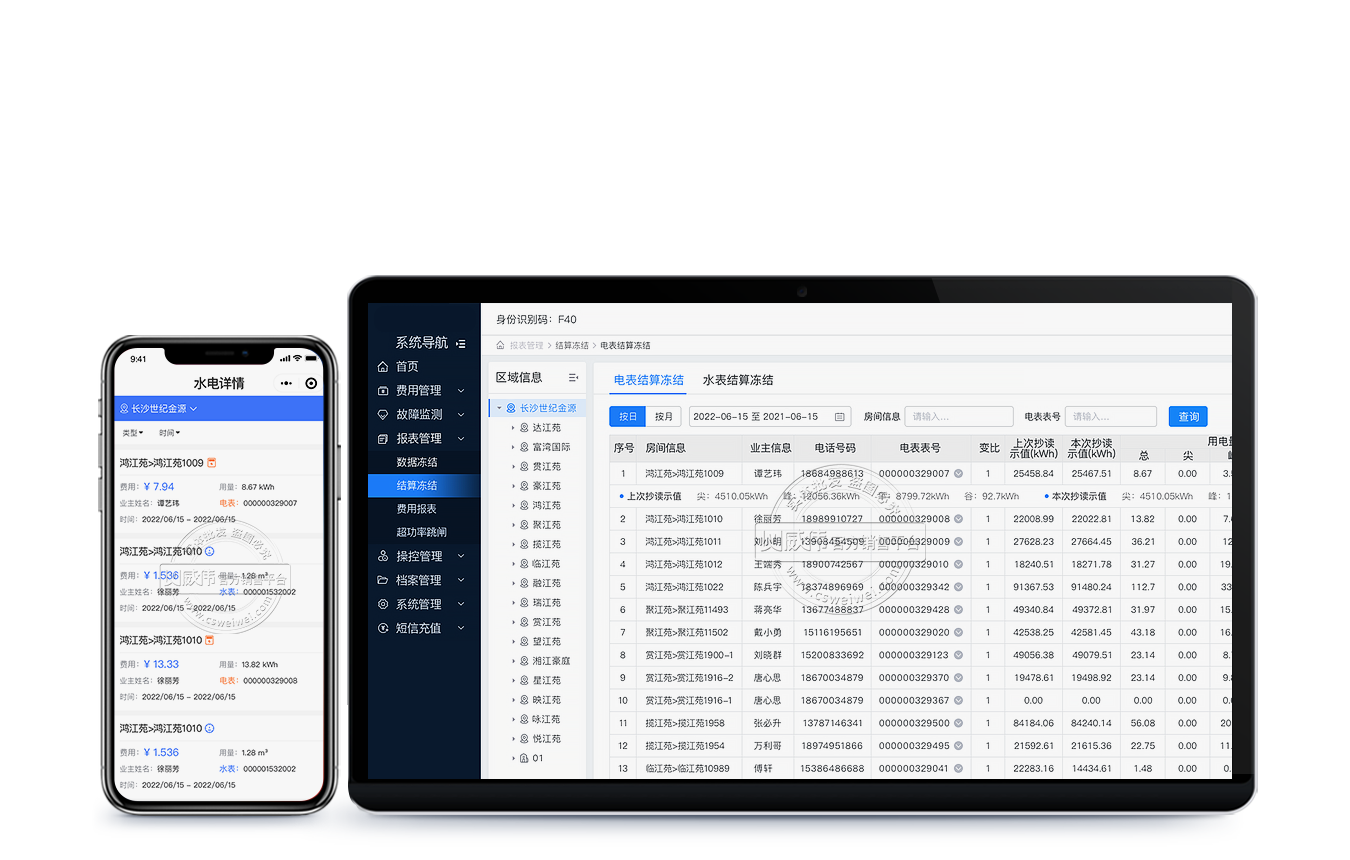Select the 按月 toggle button
This screenshot has width=1350, height=860.
click(663, 417)
